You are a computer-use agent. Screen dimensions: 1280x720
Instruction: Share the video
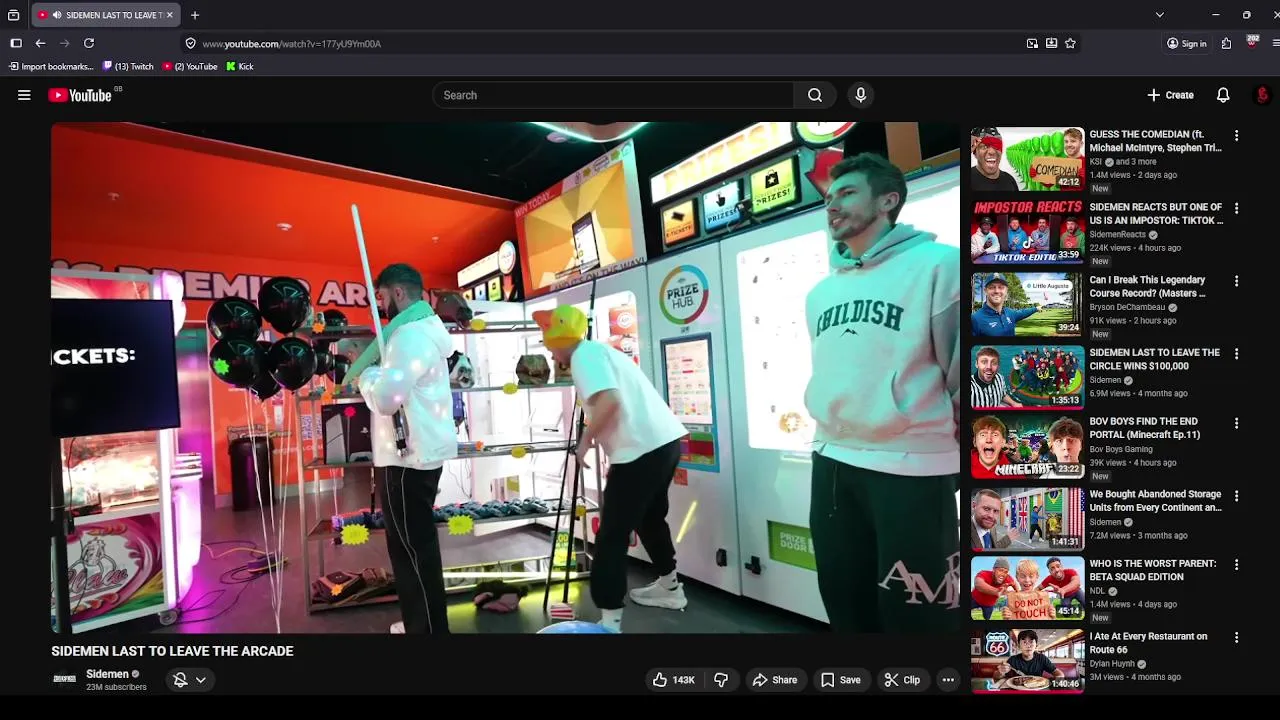coord(775,680)
